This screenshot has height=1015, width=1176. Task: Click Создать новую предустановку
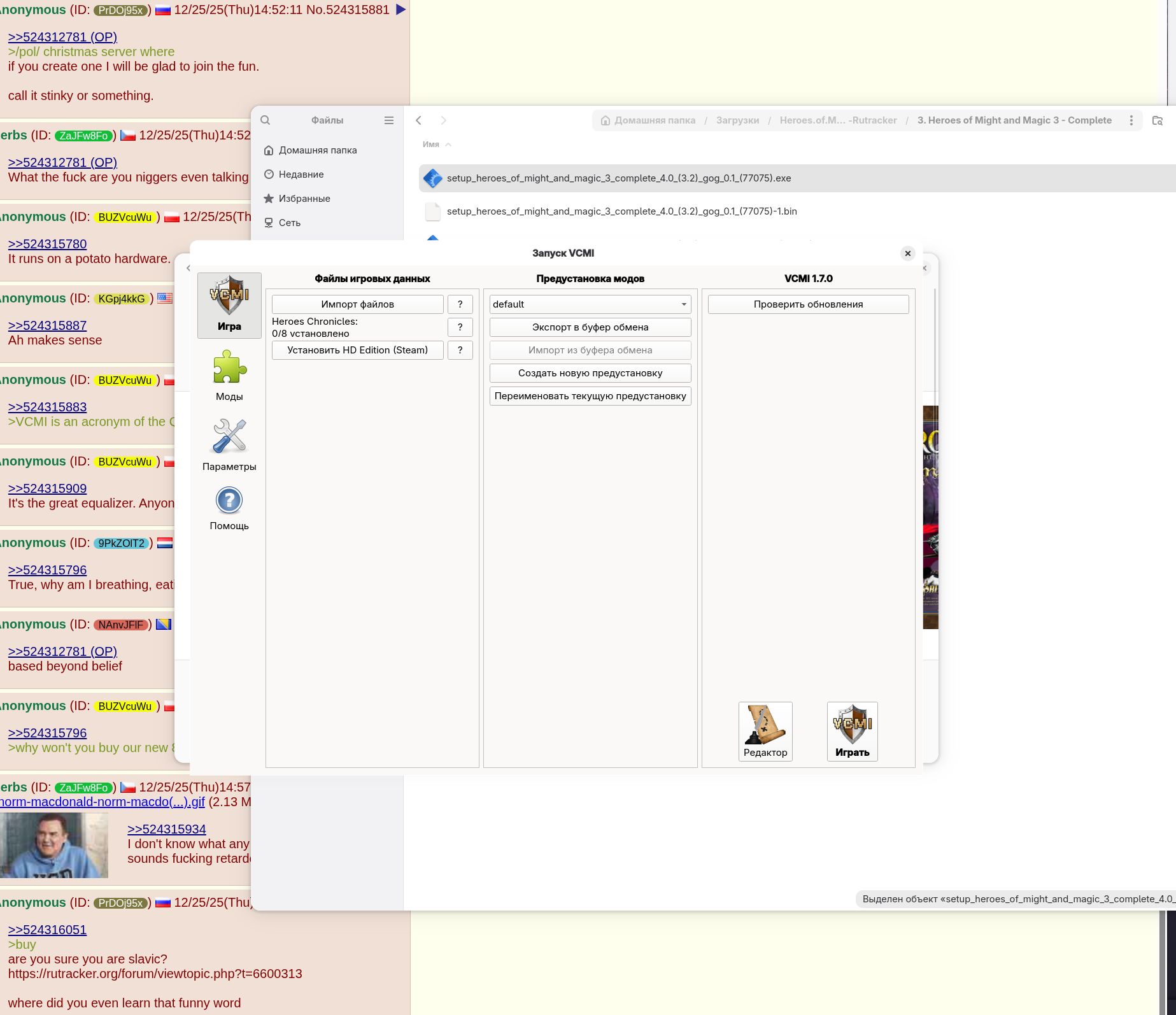[x=590, y=373]
